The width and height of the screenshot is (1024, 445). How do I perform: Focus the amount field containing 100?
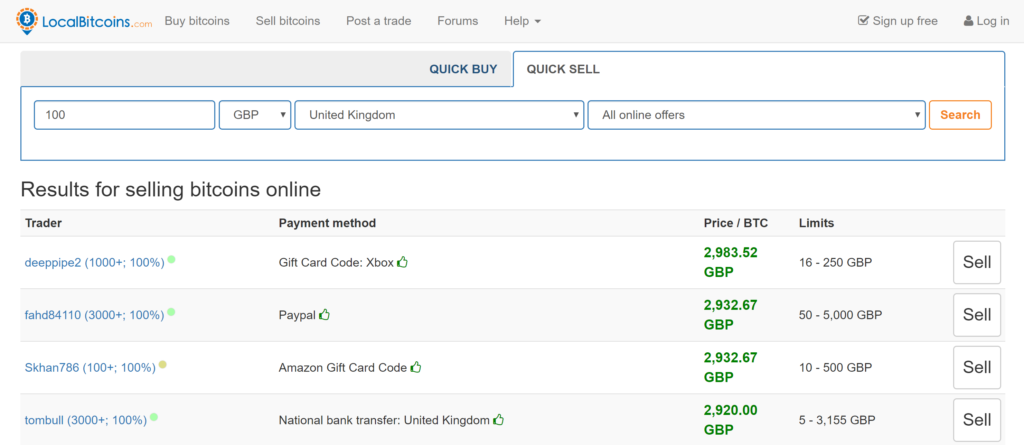124,115
